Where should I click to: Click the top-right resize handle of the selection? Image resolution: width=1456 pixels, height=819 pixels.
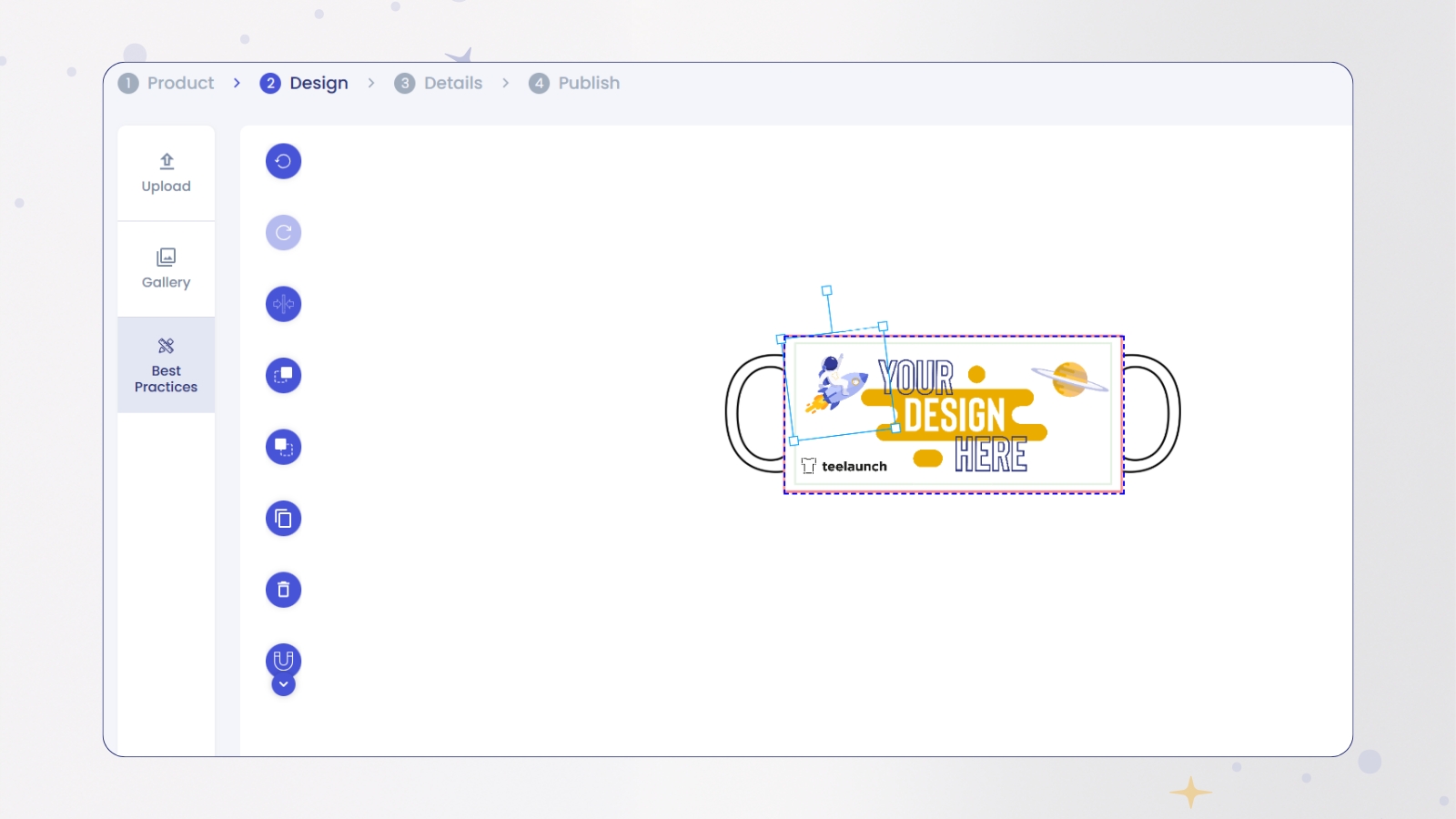pyautogui.click(x=883, y=326)
